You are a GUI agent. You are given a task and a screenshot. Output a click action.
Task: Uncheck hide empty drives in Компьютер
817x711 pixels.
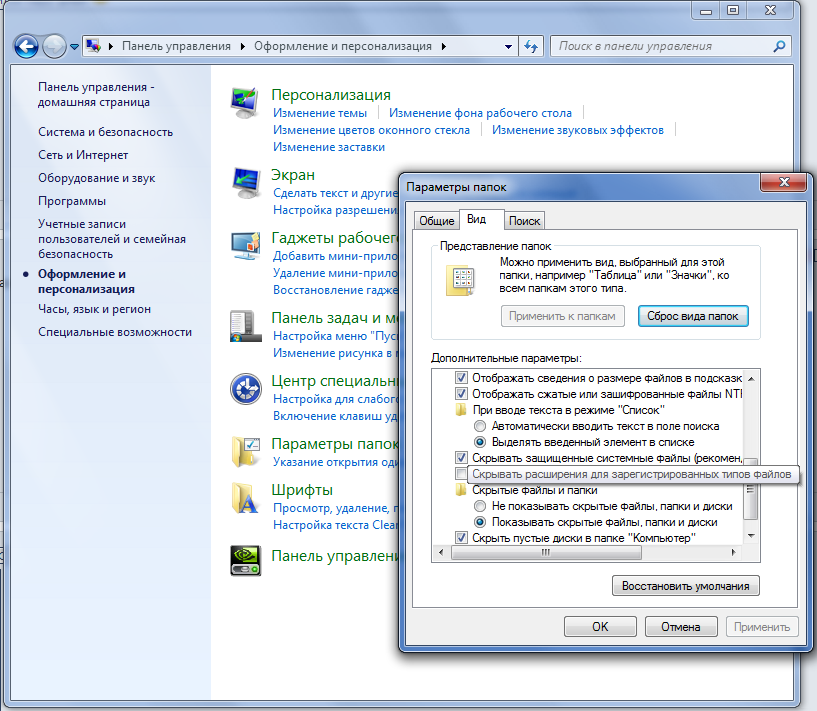pyautogui.click(x=461, y=538)
